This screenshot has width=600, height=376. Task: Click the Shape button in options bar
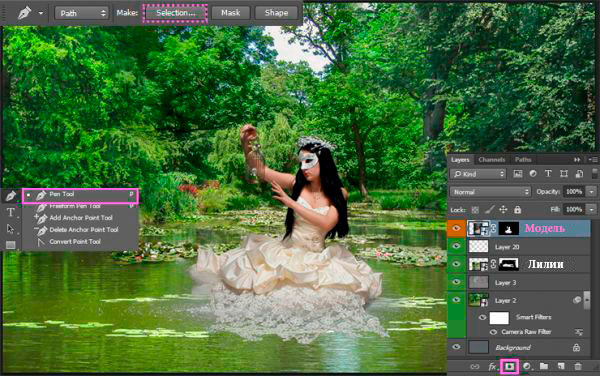[x=276, y=13]
